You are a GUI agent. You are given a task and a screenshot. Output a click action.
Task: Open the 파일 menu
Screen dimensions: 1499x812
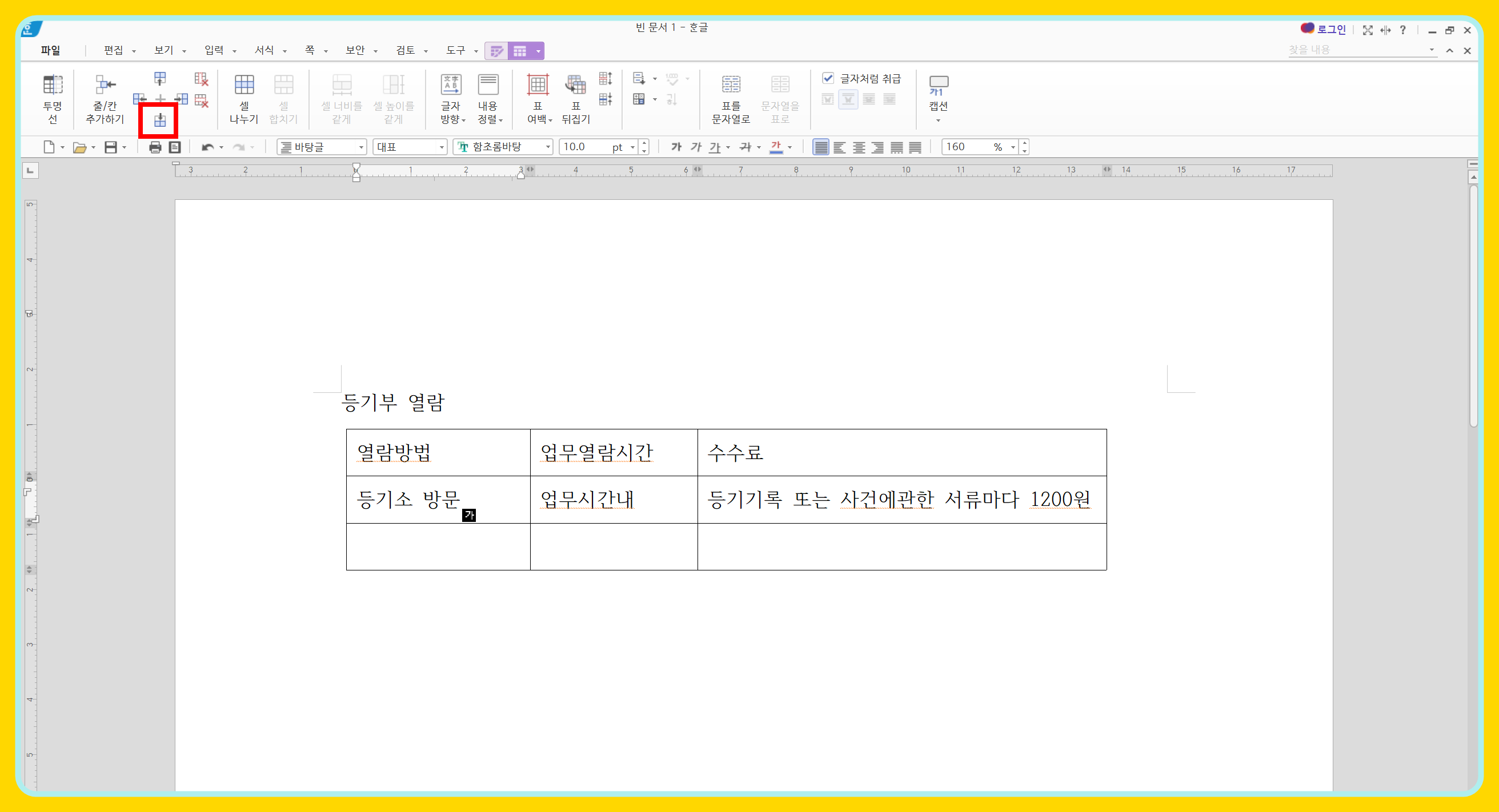coord(51,51)
